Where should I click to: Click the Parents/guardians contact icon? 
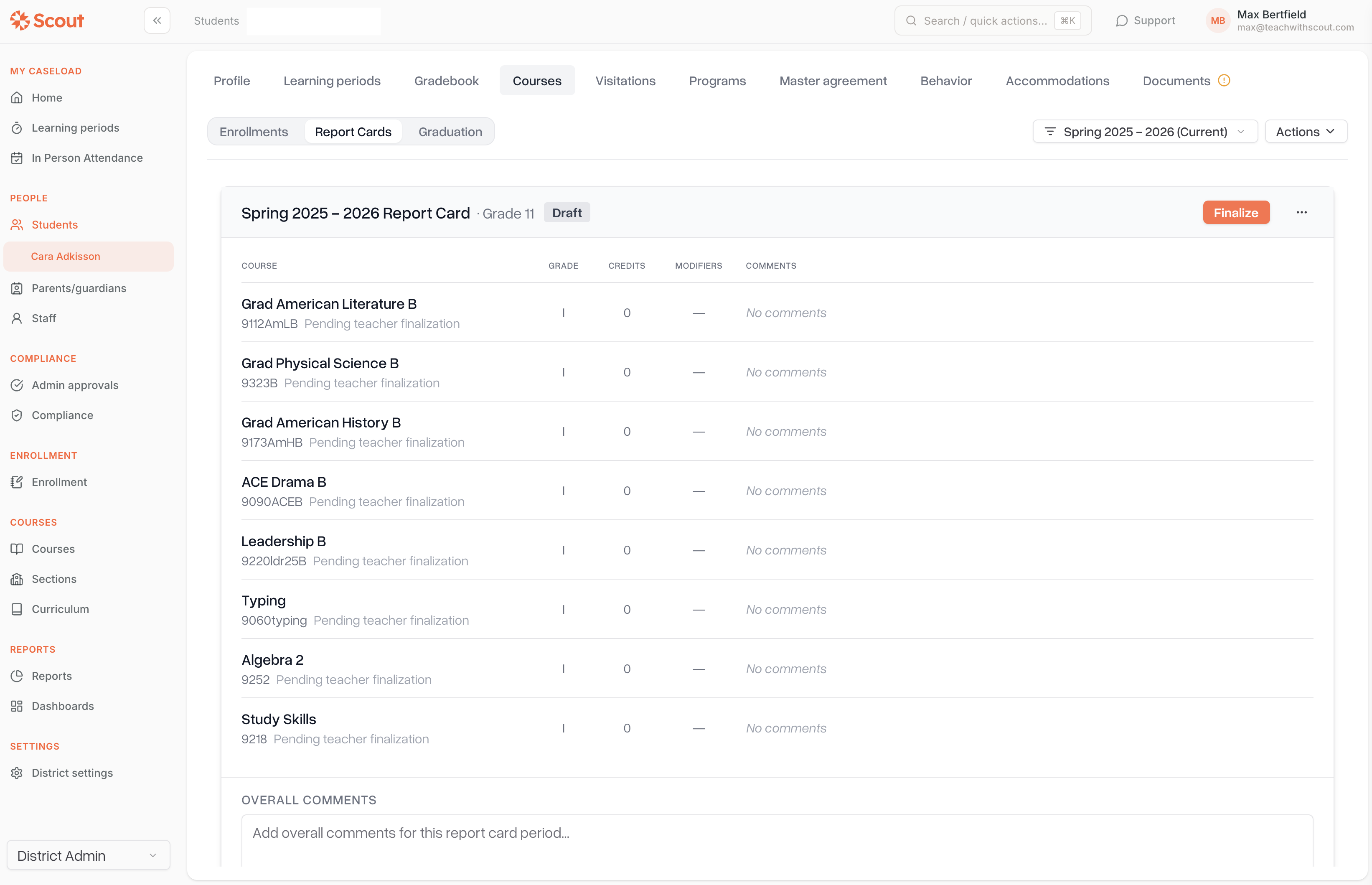17,288
